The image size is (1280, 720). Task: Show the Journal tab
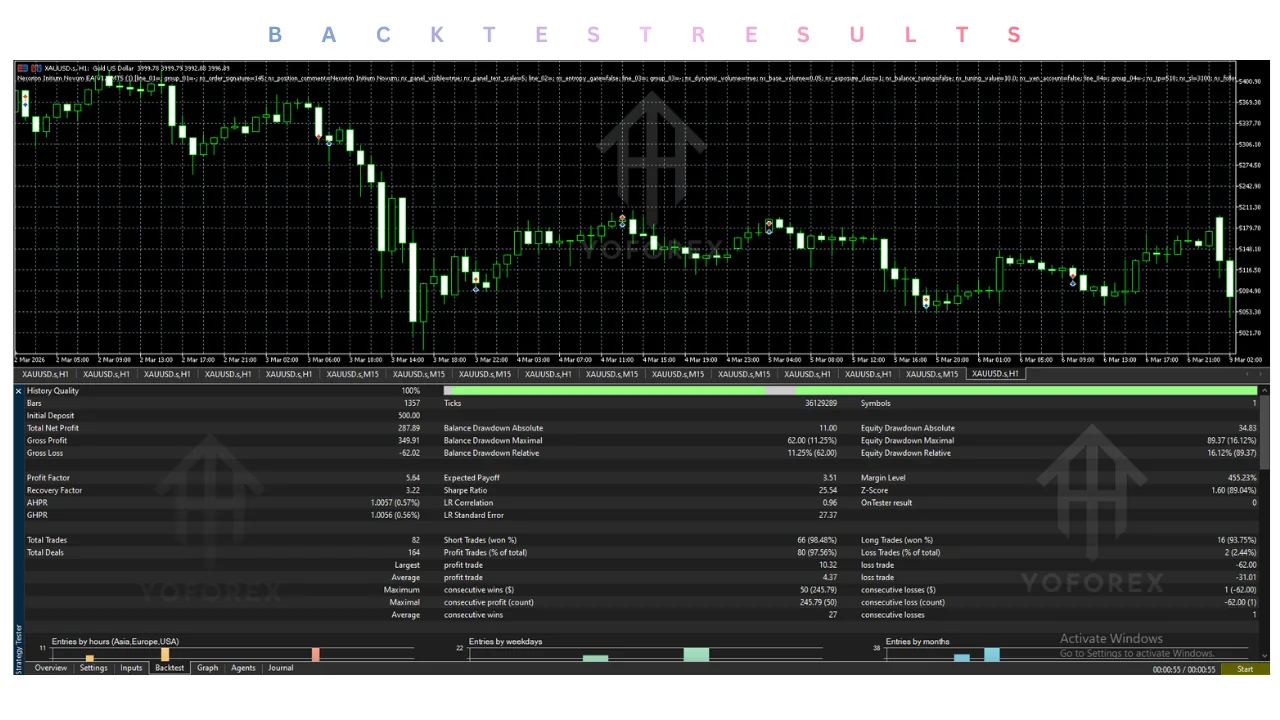pyautogui.click(x=281, y=668)
